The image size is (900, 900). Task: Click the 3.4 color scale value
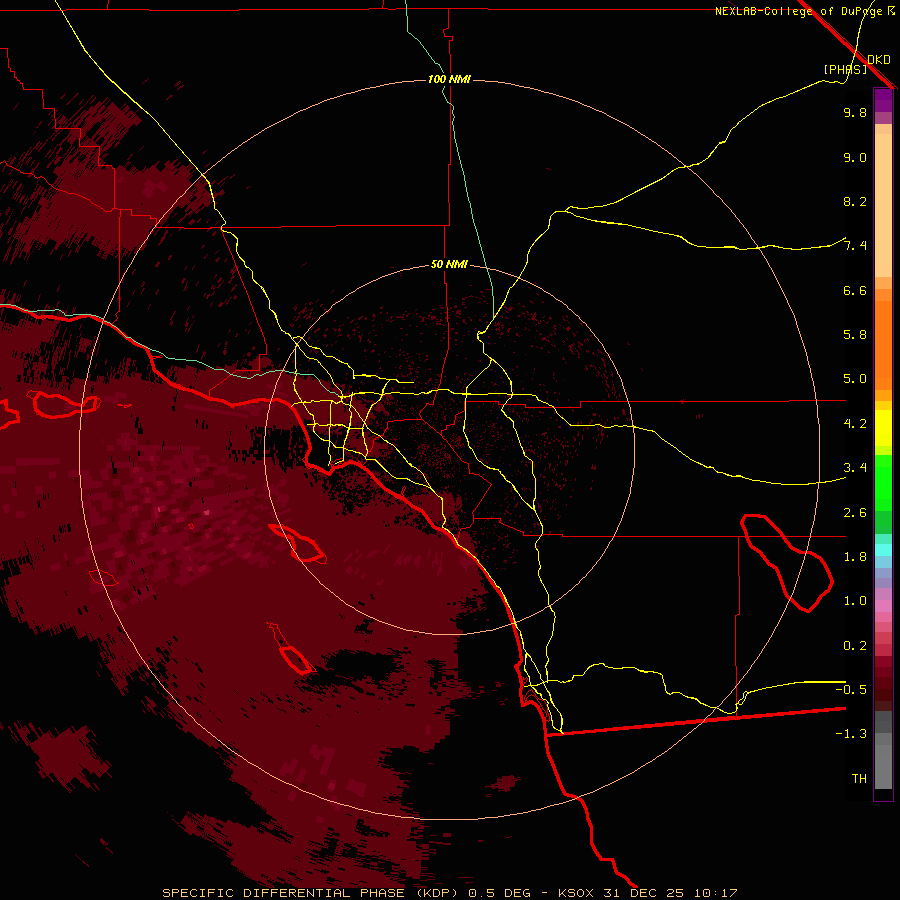(855, 468)
